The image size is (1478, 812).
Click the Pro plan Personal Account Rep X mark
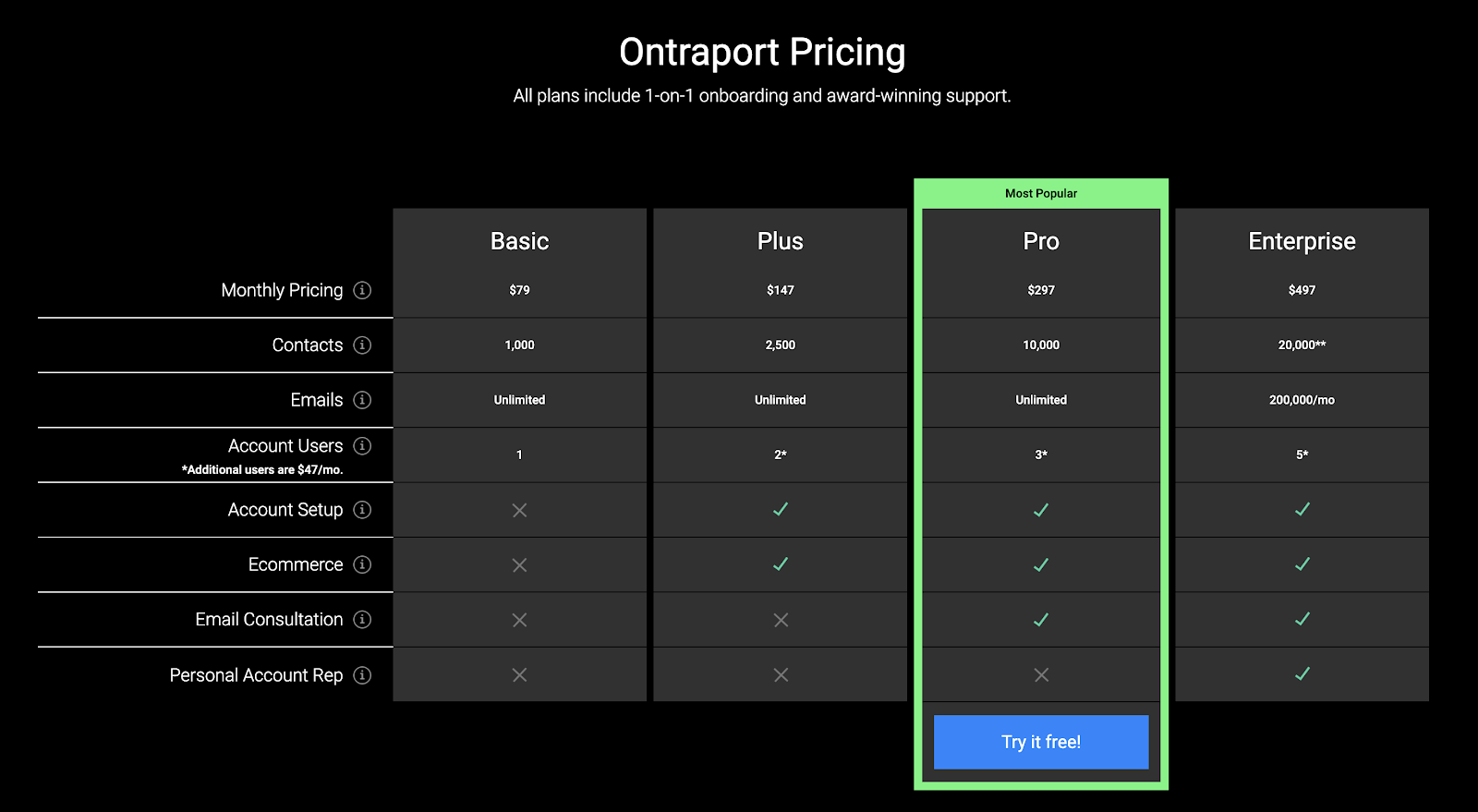pos(1041,675)
